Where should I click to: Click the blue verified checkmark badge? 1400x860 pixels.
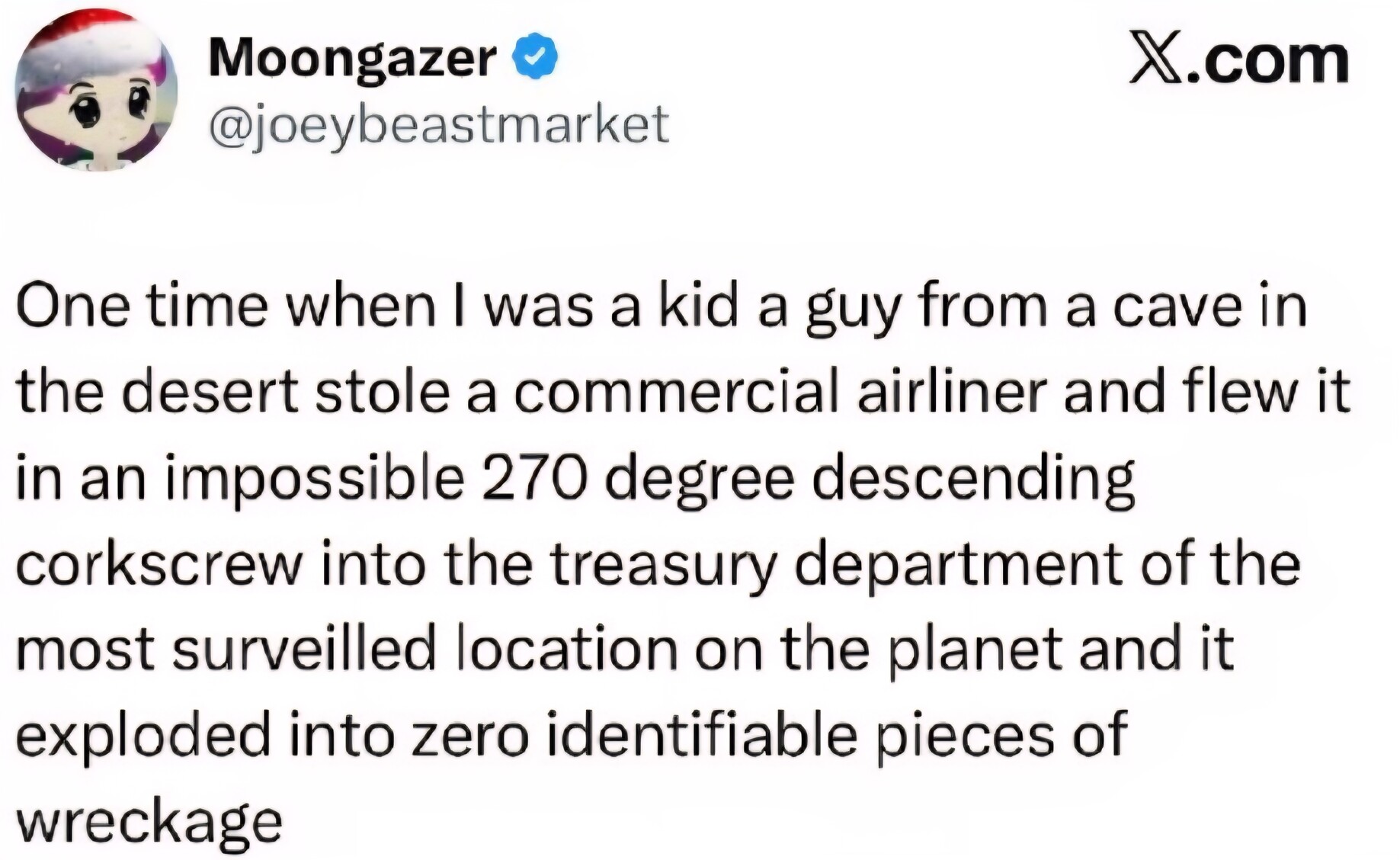[539, 57]
